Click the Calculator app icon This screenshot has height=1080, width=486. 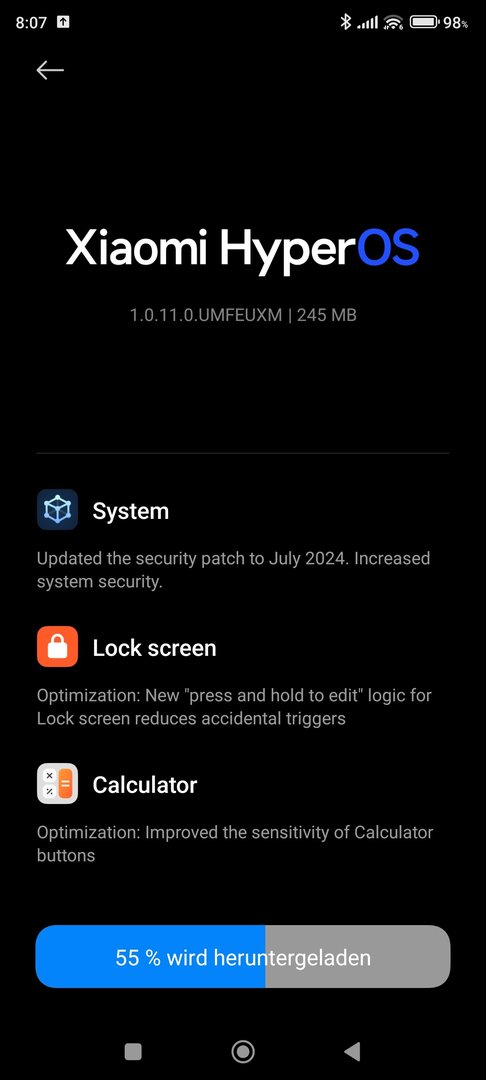pyautogui.click(x=57, y=784)
